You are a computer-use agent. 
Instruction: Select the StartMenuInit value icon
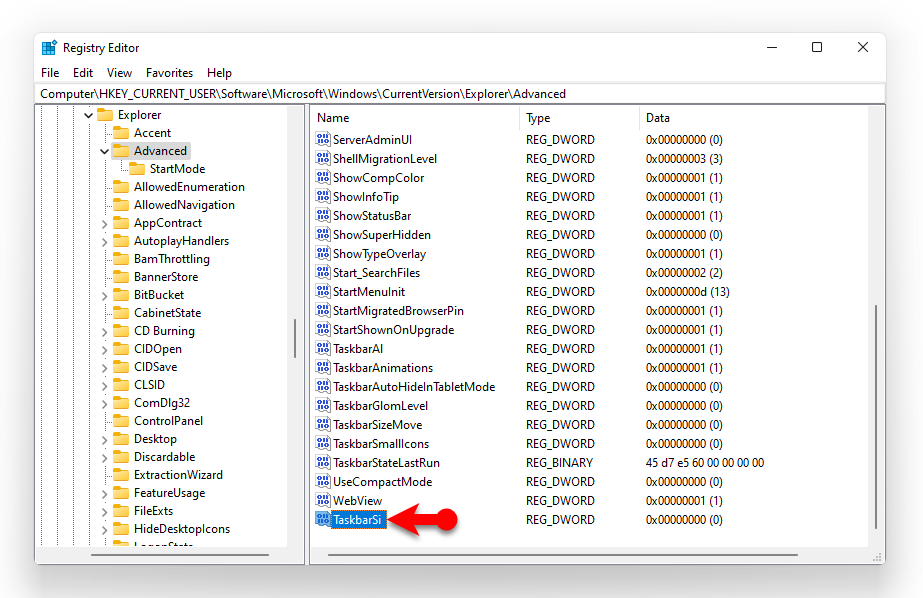(323, 291)
